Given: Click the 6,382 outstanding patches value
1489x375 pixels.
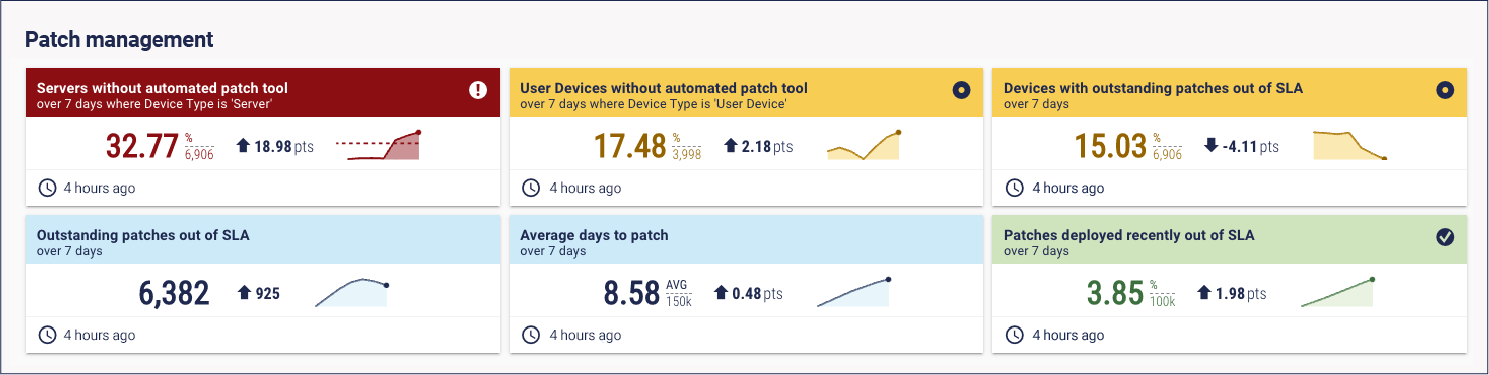Looking at the screenshot, I should tap(173, 293).
